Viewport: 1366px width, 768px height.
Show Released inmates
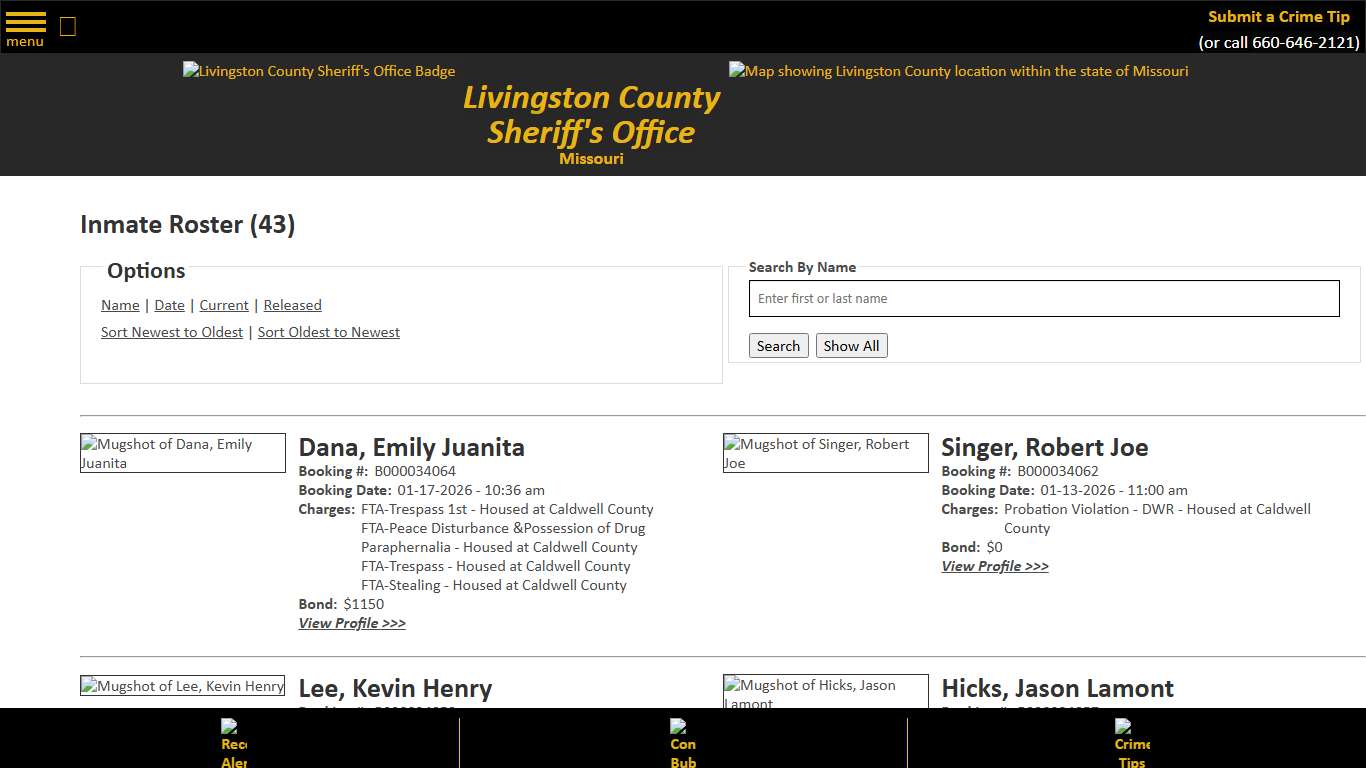(292, 305)
